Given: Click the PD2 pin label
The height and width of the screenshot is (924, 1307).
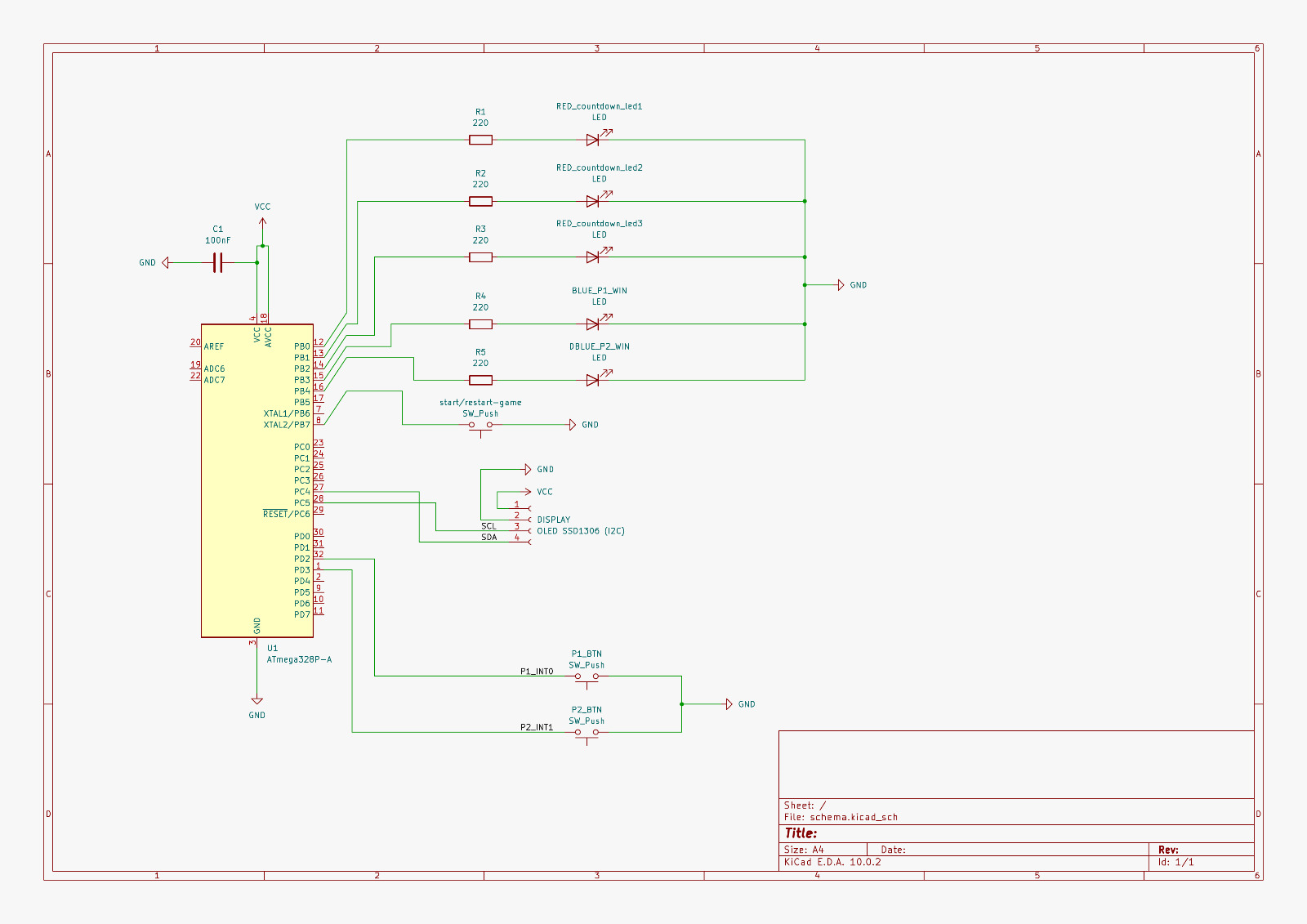Looking at the screenshot, I should (302, 560).
